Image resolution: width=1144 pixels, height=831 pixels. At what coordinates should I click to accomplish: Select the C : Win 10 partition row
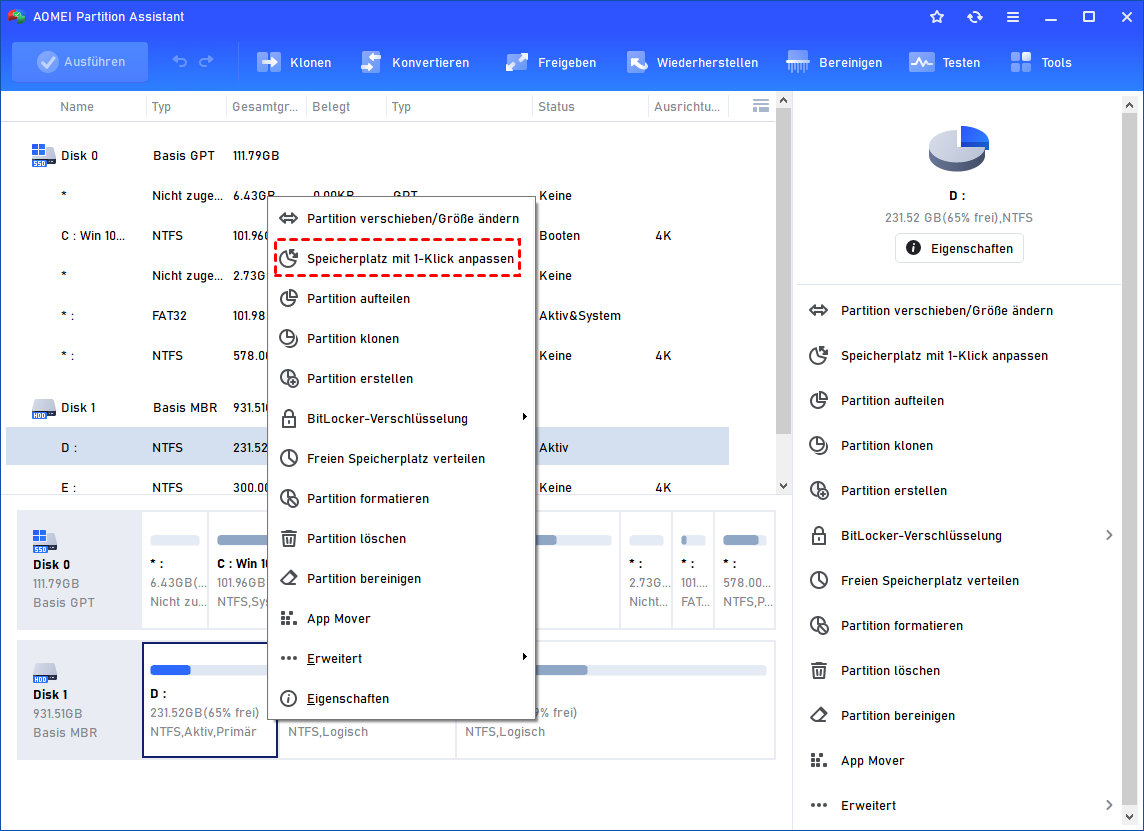click(367, 236)
